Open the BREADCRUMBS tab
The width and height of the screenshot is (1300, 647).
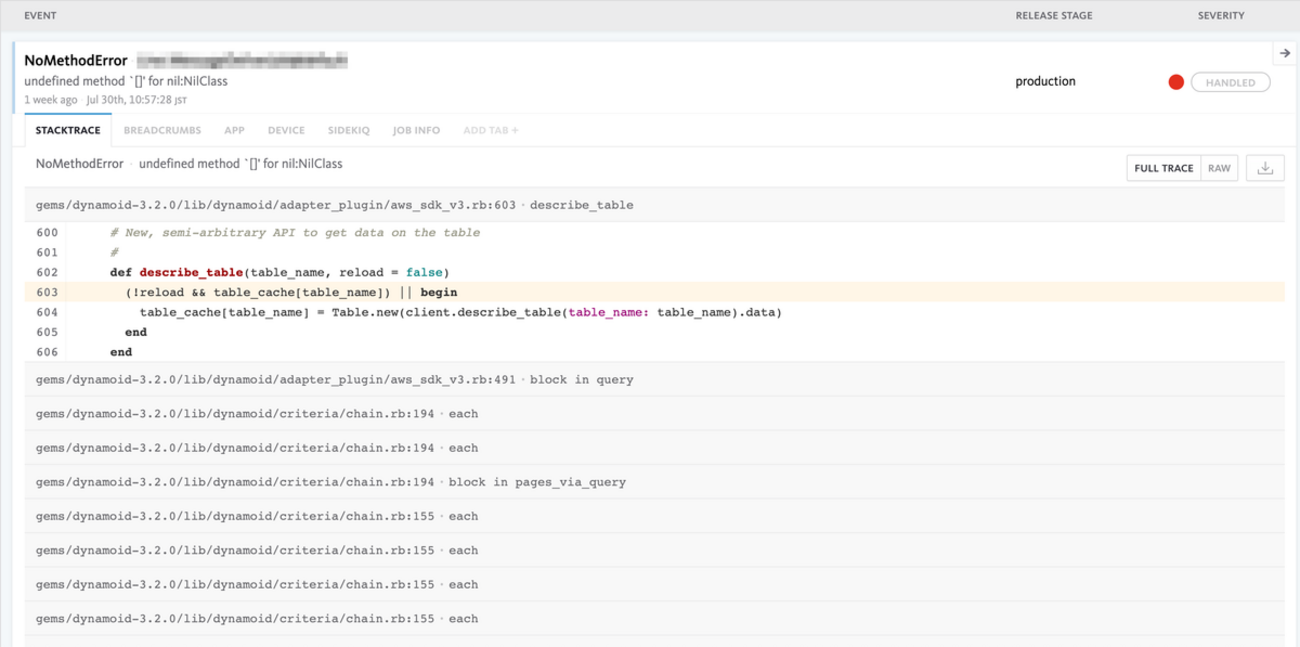pos(162,130)
